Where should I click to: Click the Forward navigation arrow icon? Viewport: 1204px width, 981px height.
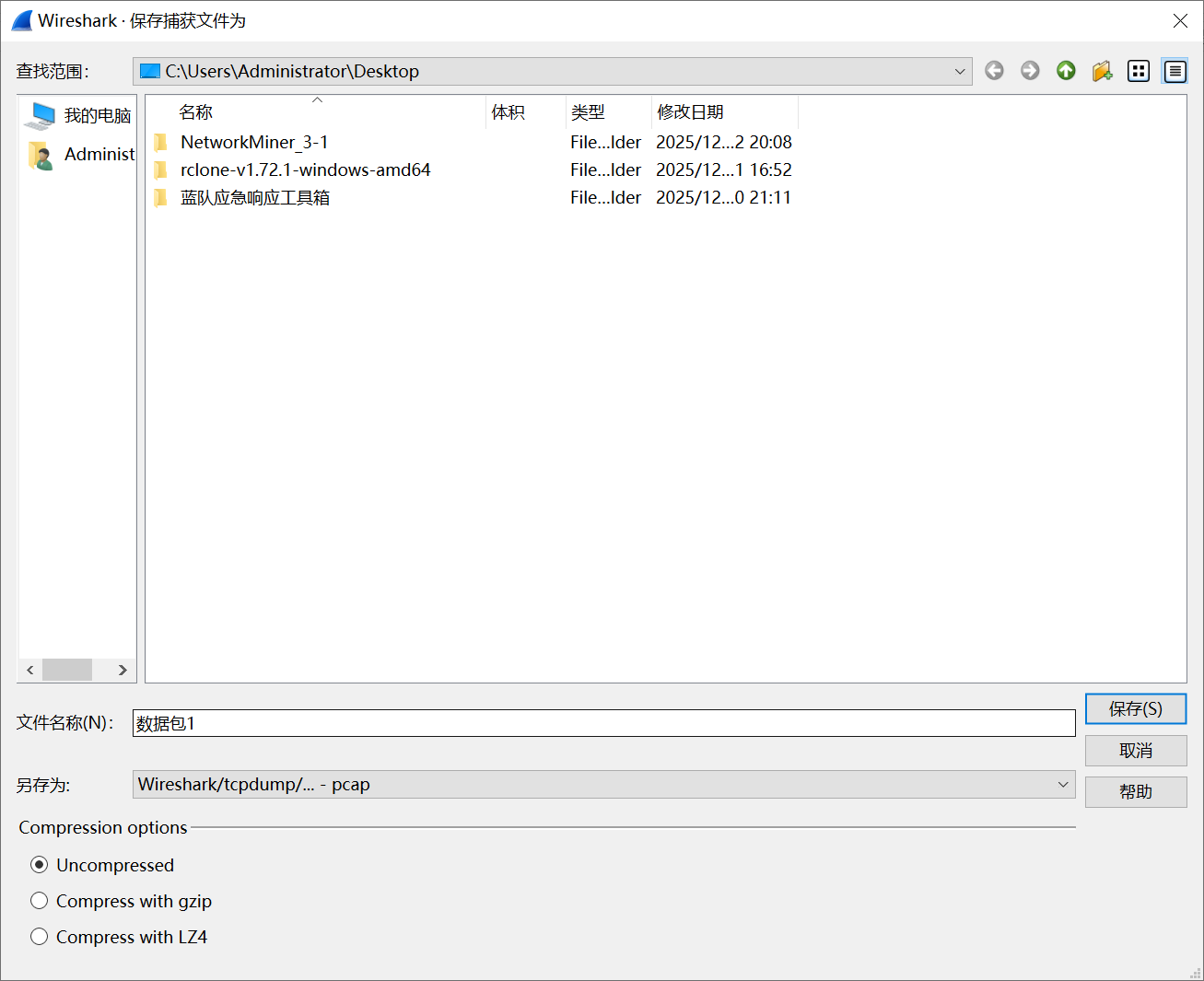point(1030,71)
